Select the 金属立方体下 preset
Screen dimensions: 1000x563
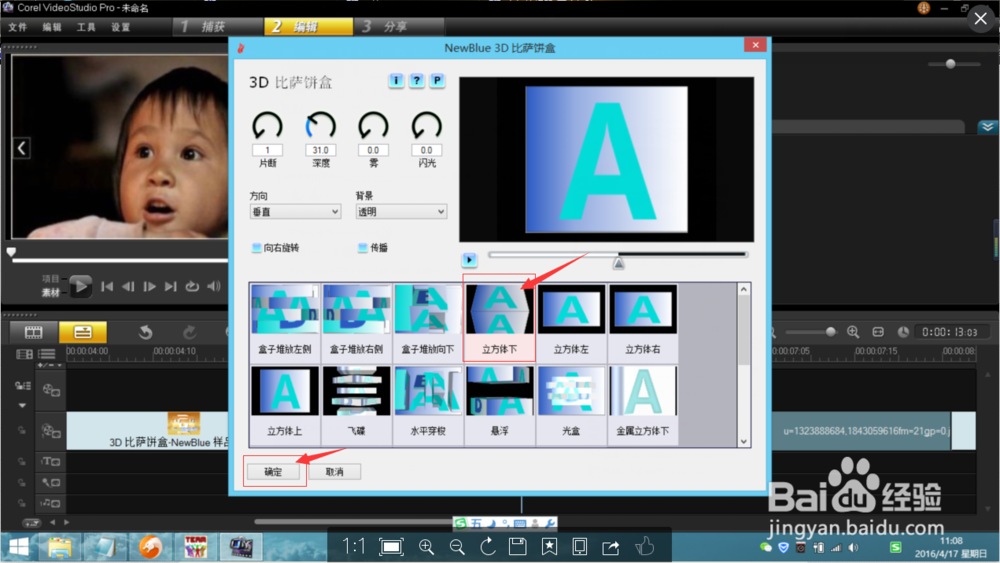(x=642, y=403)
